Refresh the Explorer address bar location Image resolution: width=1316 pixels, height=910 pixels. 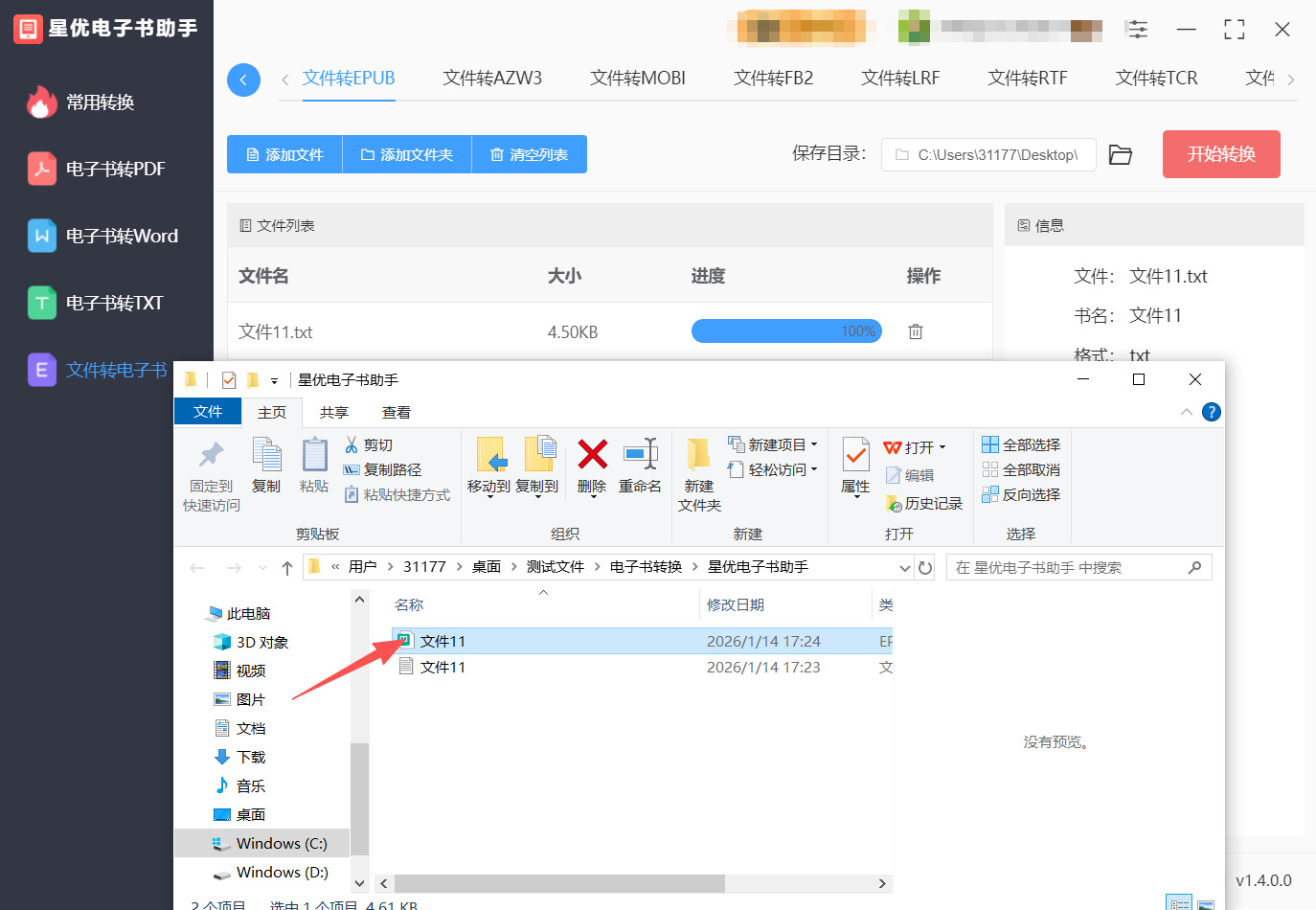(x=925, y=568)
